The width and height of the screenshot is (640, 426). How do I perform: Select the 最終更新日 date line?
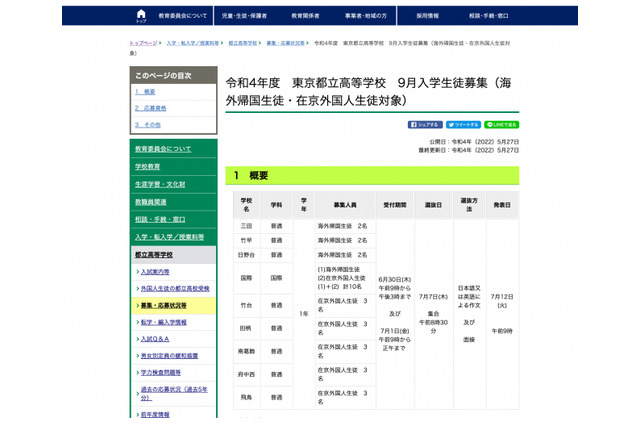469,151
